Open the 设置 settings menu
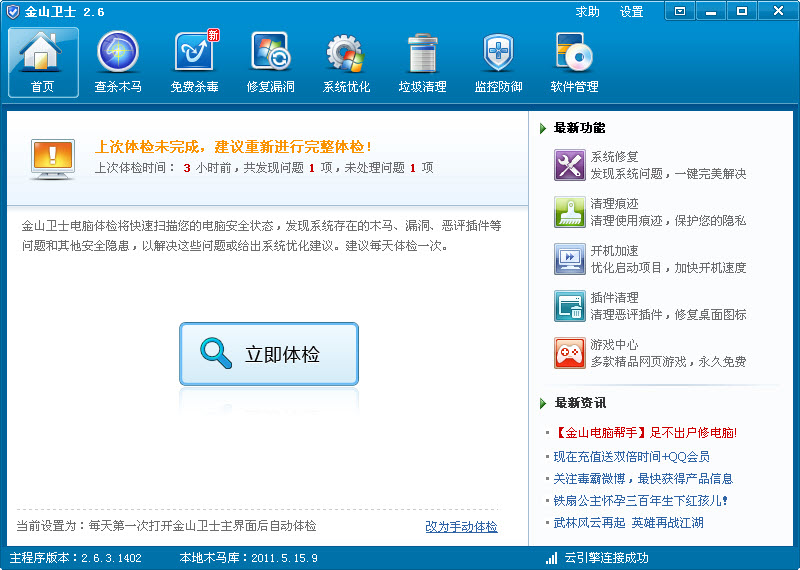Viewport: 800px width, 570px height. click(x=631, y=11)
